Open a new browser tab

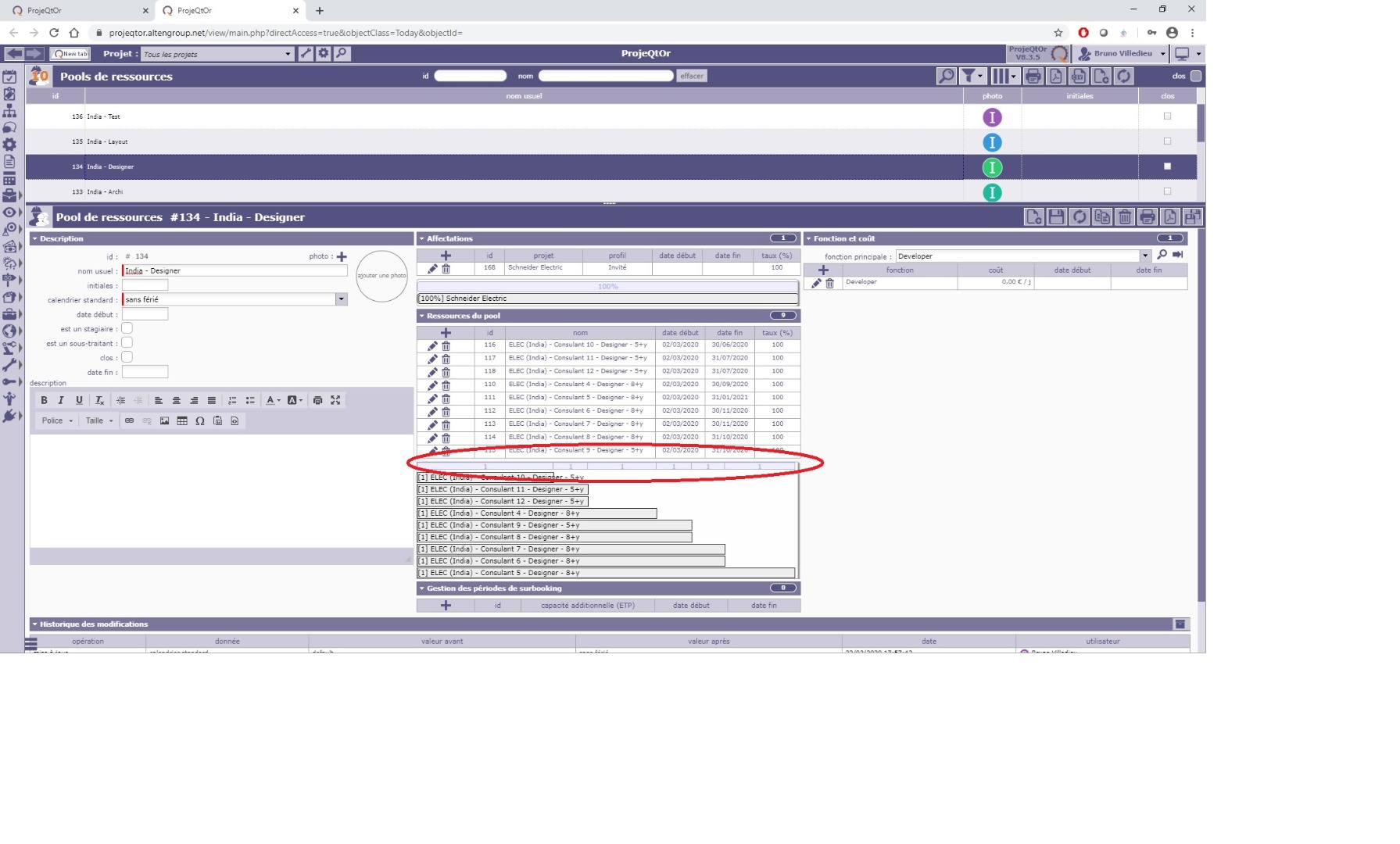(x=320, y=11)
